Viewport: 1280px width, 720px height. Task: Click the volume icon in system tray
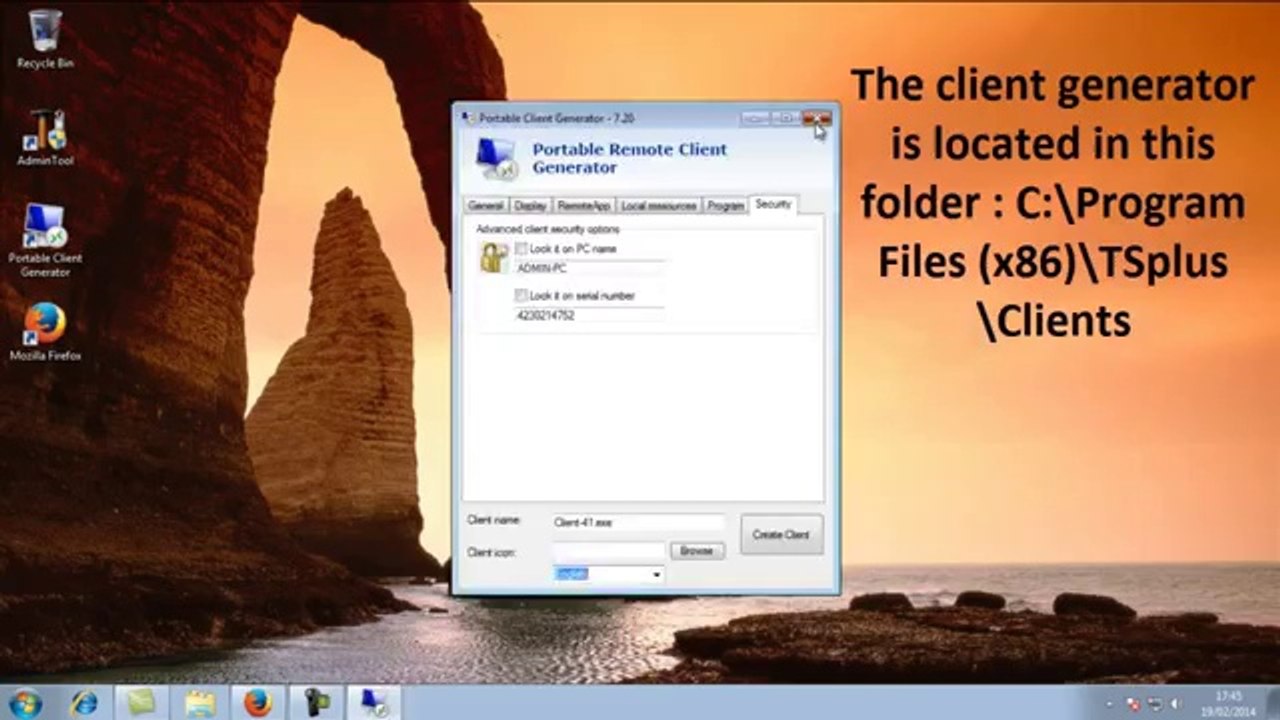point(1176,704)
